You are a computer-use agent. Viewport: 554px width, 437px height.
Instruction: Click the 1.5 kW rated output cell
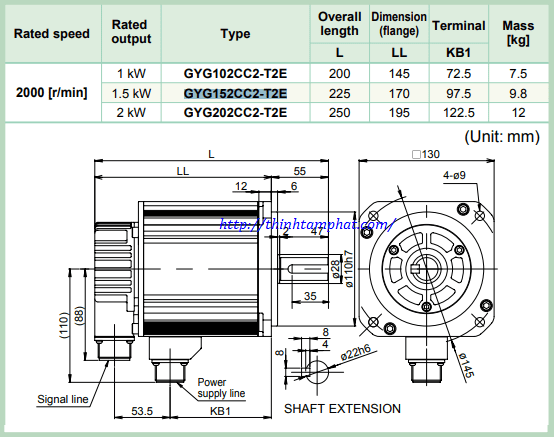[131, 93]
